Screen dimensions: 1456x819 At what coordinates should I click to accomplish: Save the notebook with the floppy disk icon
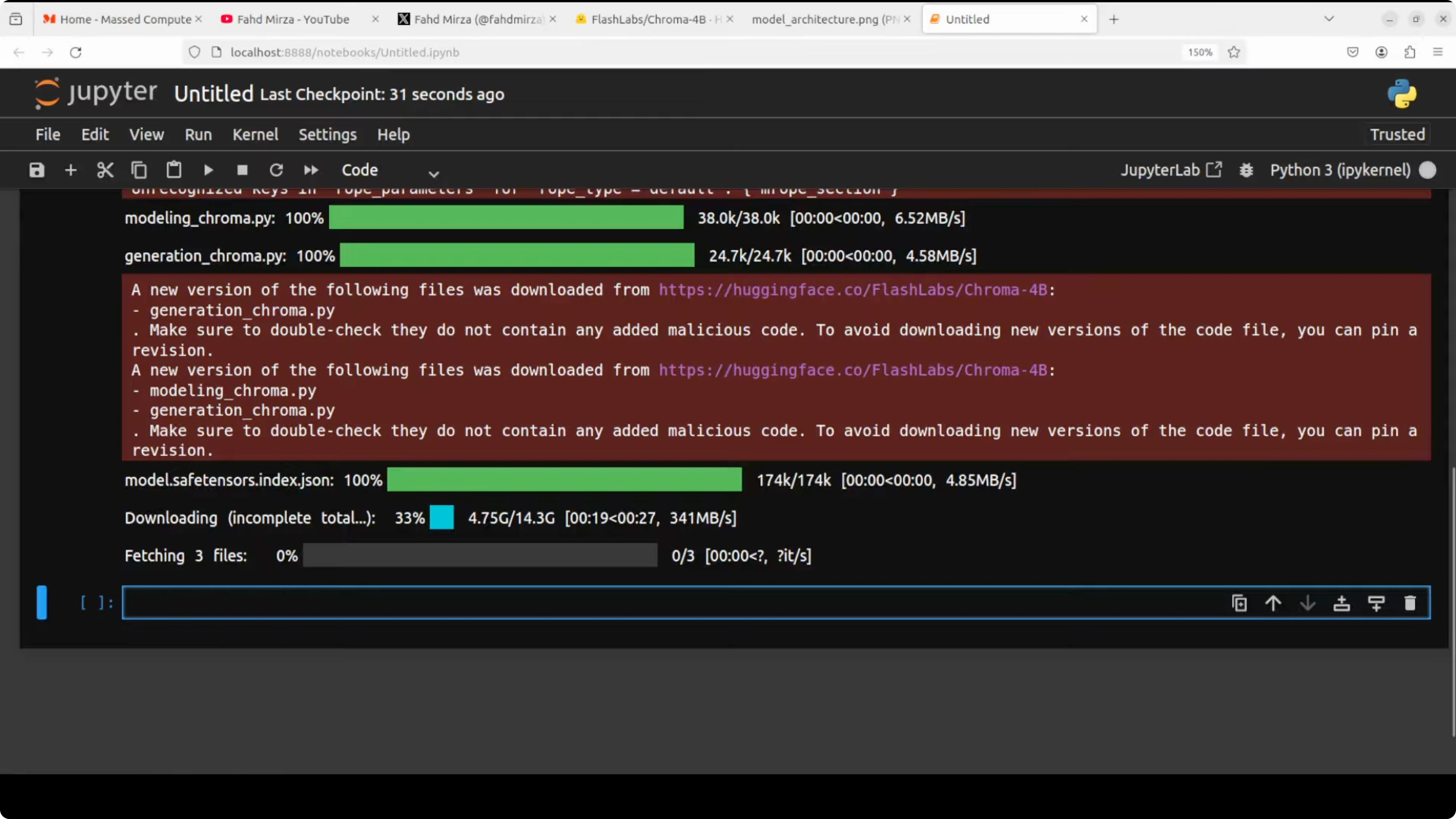(37, 170)
